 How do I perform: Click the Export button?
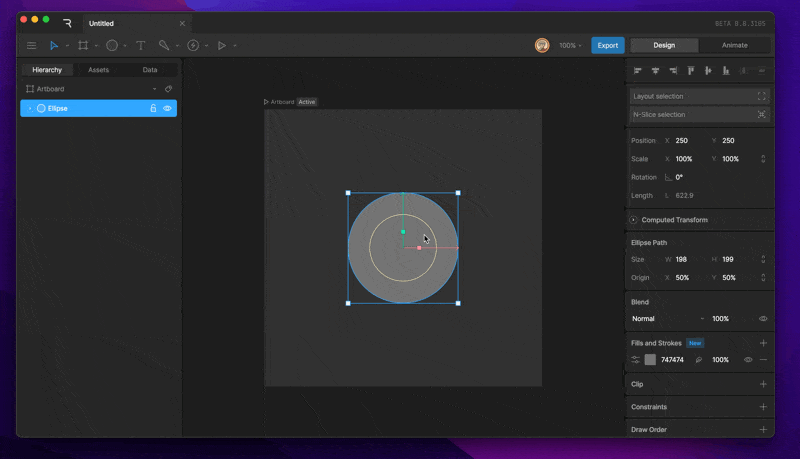tap(608, 45)
